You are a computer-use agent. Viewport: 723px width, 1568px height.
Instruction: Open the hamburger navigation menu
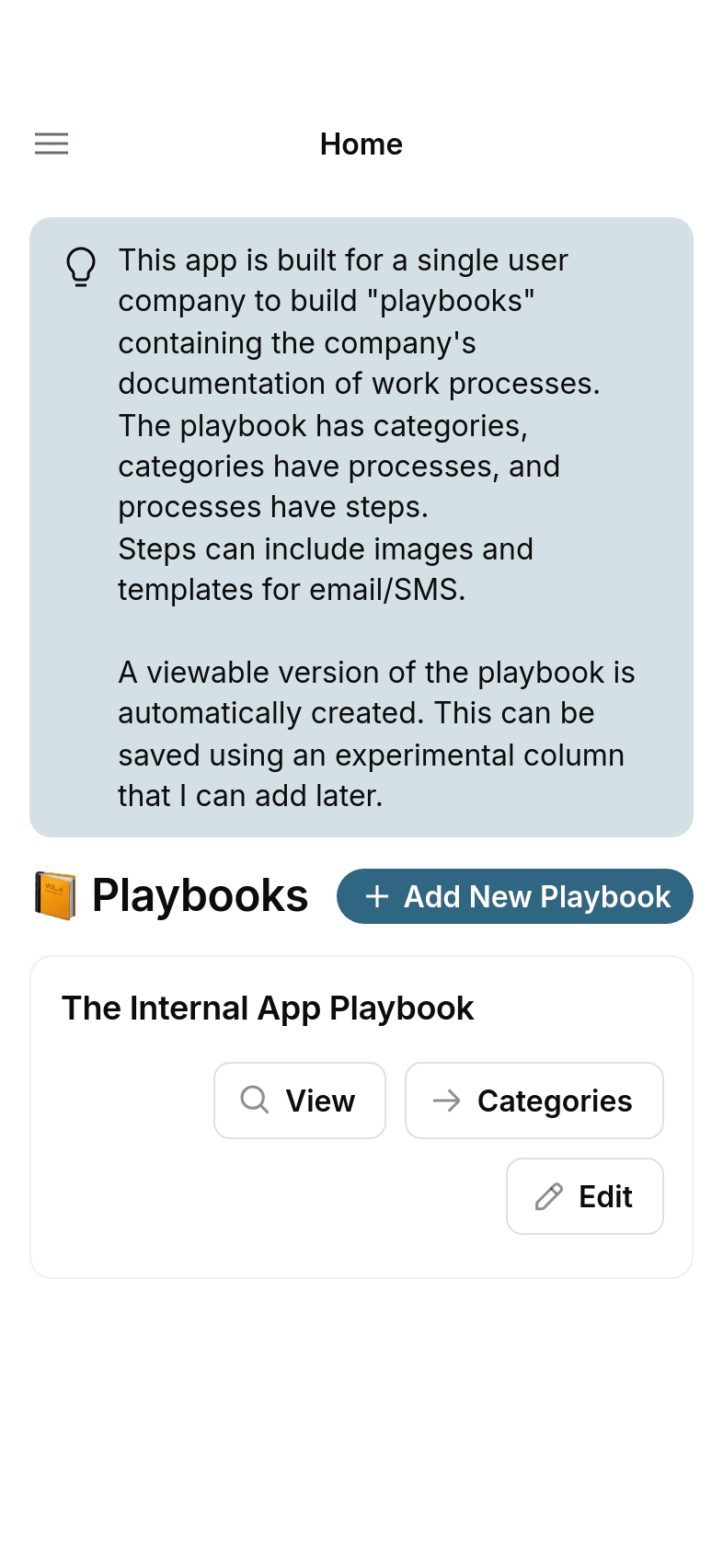click(52, 144)
